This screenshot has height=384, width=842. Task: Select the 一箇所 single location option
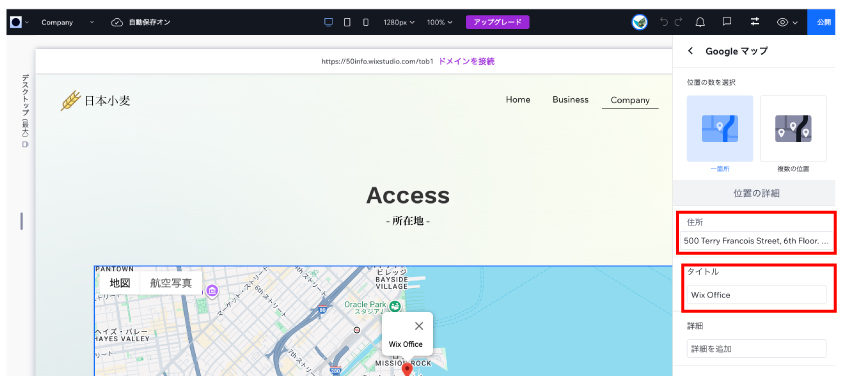[x=720, y=129]
